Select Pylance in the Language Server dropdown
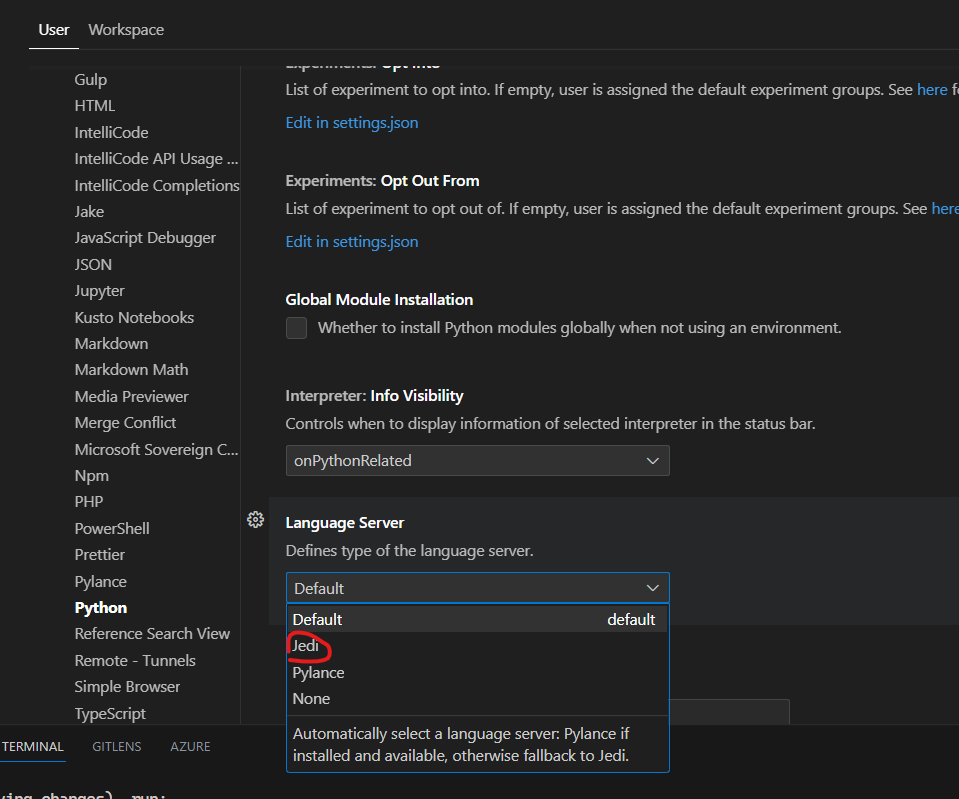This screenshot has width=959, height=799. [x=318, y=672]
